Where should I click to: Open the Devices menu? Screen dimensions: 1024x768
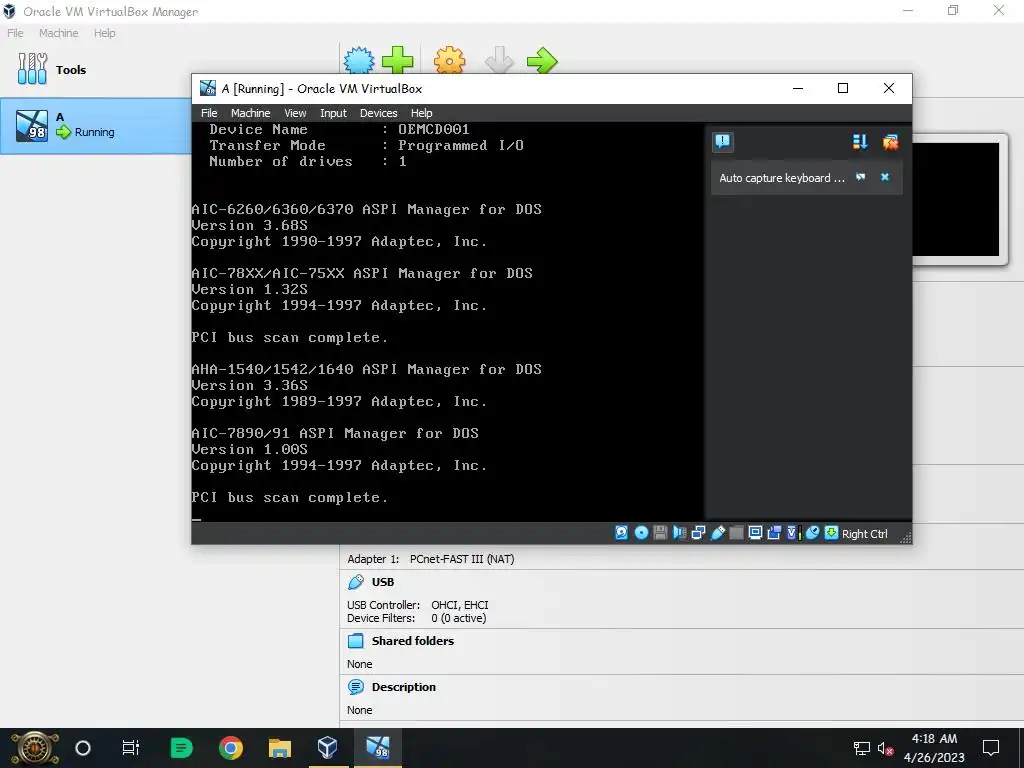point(378,113)
